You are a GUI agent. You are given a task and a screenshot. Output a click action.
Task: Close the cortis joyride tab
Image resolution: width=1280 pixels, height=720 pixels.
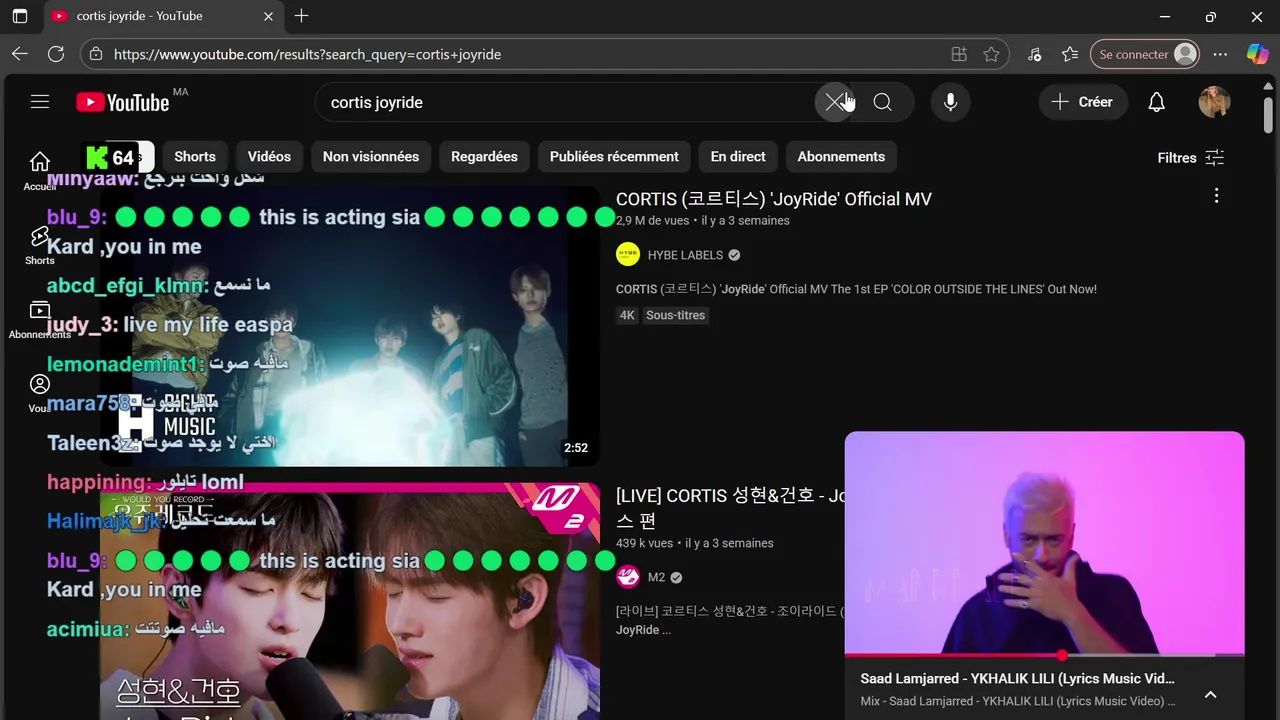(x=268, y=16)
